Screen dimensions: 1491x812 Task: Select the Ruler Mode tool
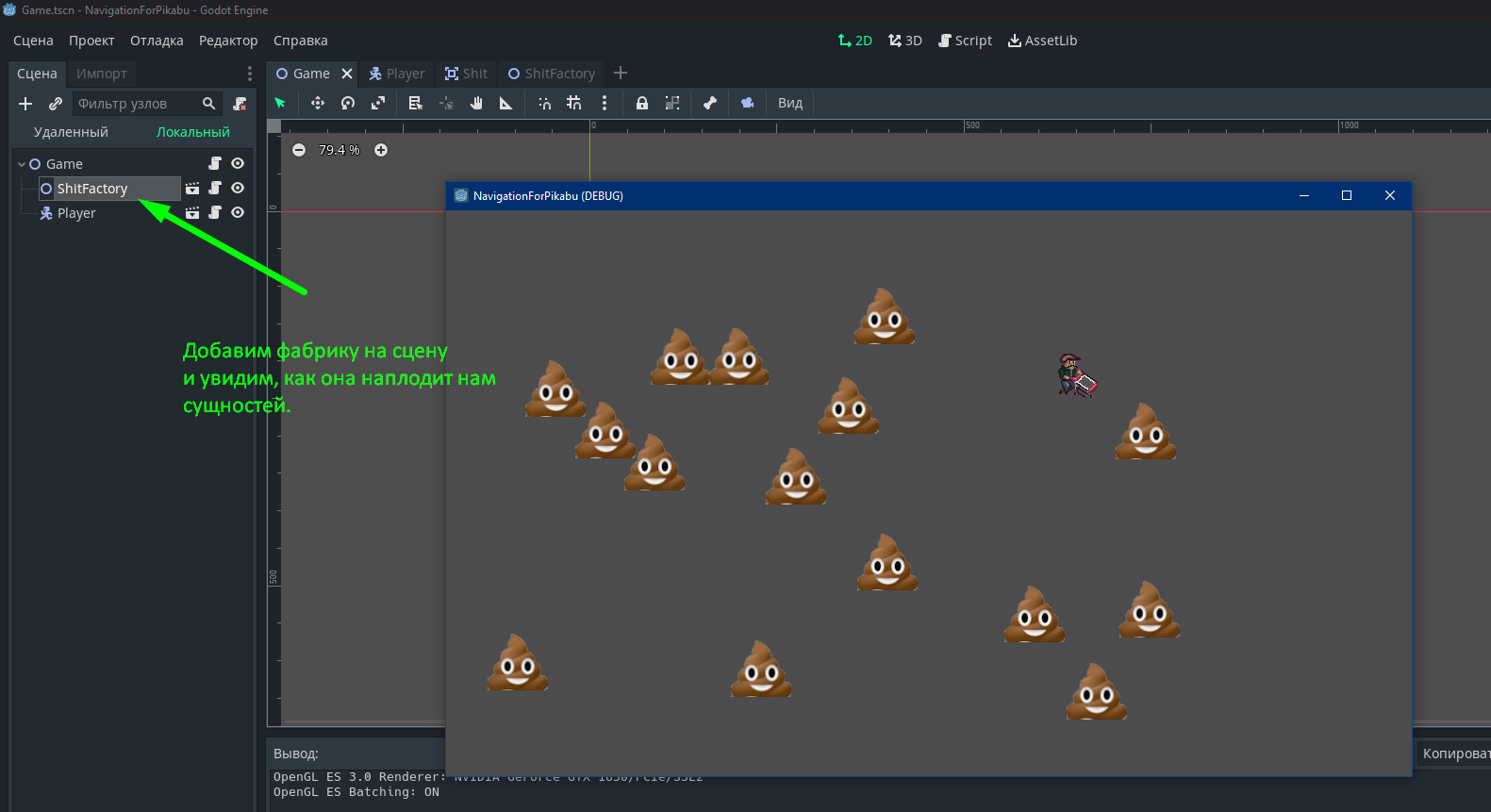[506, 103]
